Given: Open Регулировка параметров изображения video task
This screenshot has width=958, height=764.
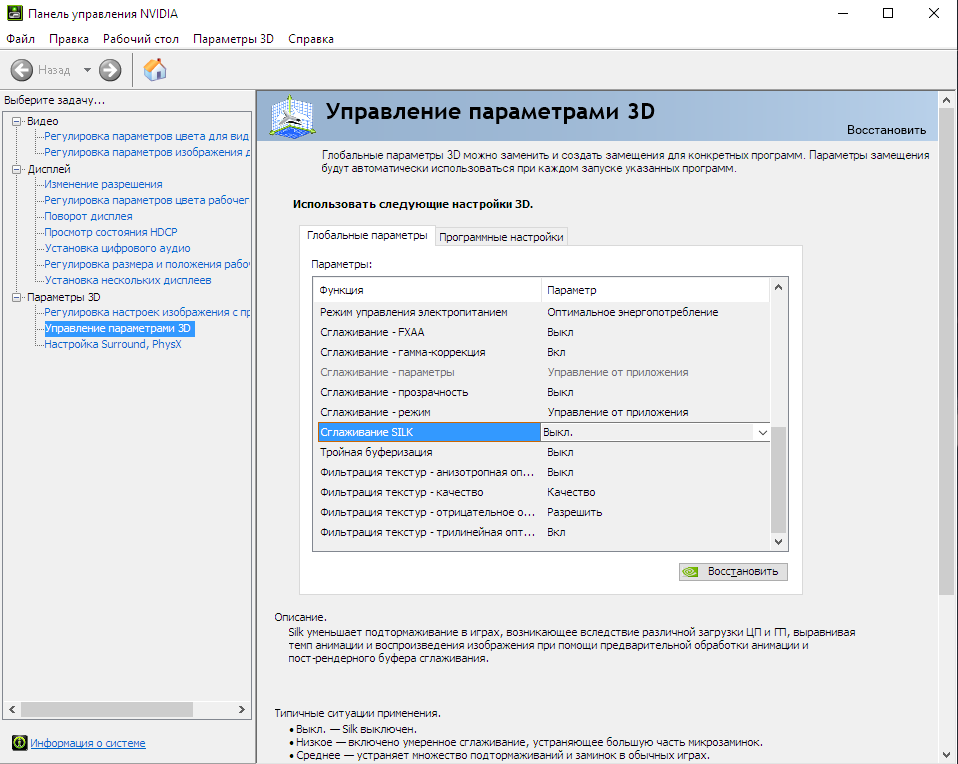Looking at the screenshot, I should 147,152.
